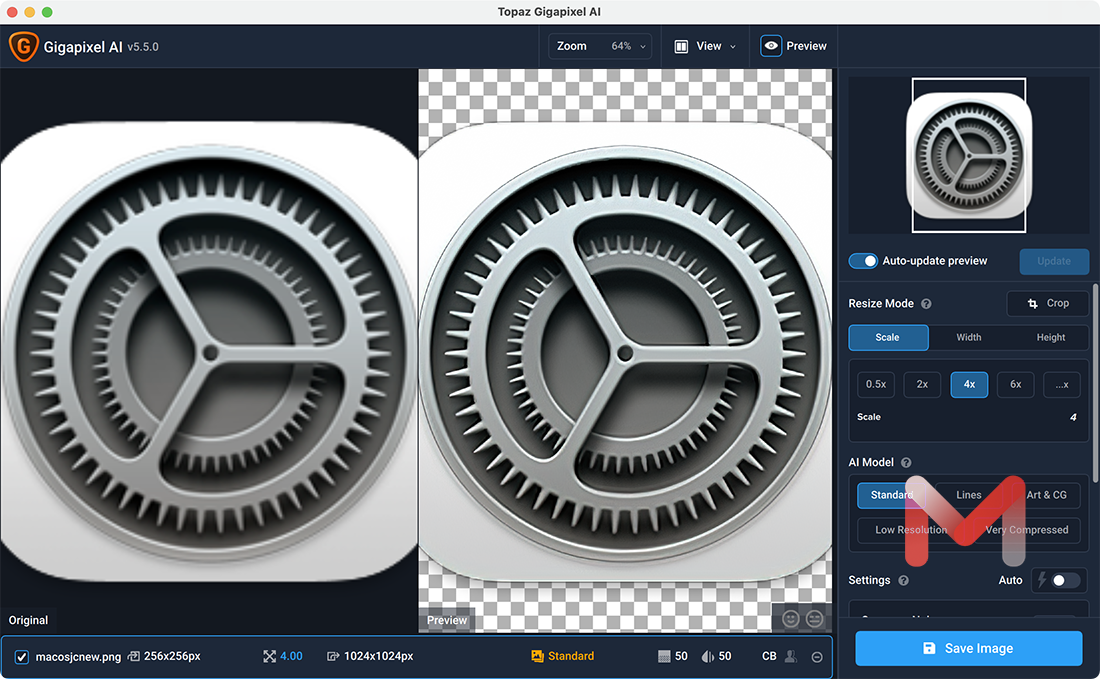Viewport: 1100px width, 679px height.
Task: Select the Standard AI model
Action: (x=891, y=495)
